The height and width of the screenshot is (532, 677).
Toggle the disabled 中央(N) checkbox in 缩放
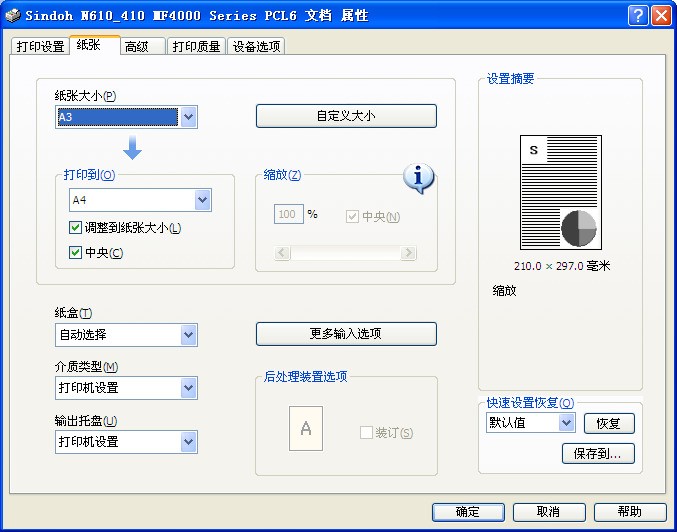coord(352,216)
